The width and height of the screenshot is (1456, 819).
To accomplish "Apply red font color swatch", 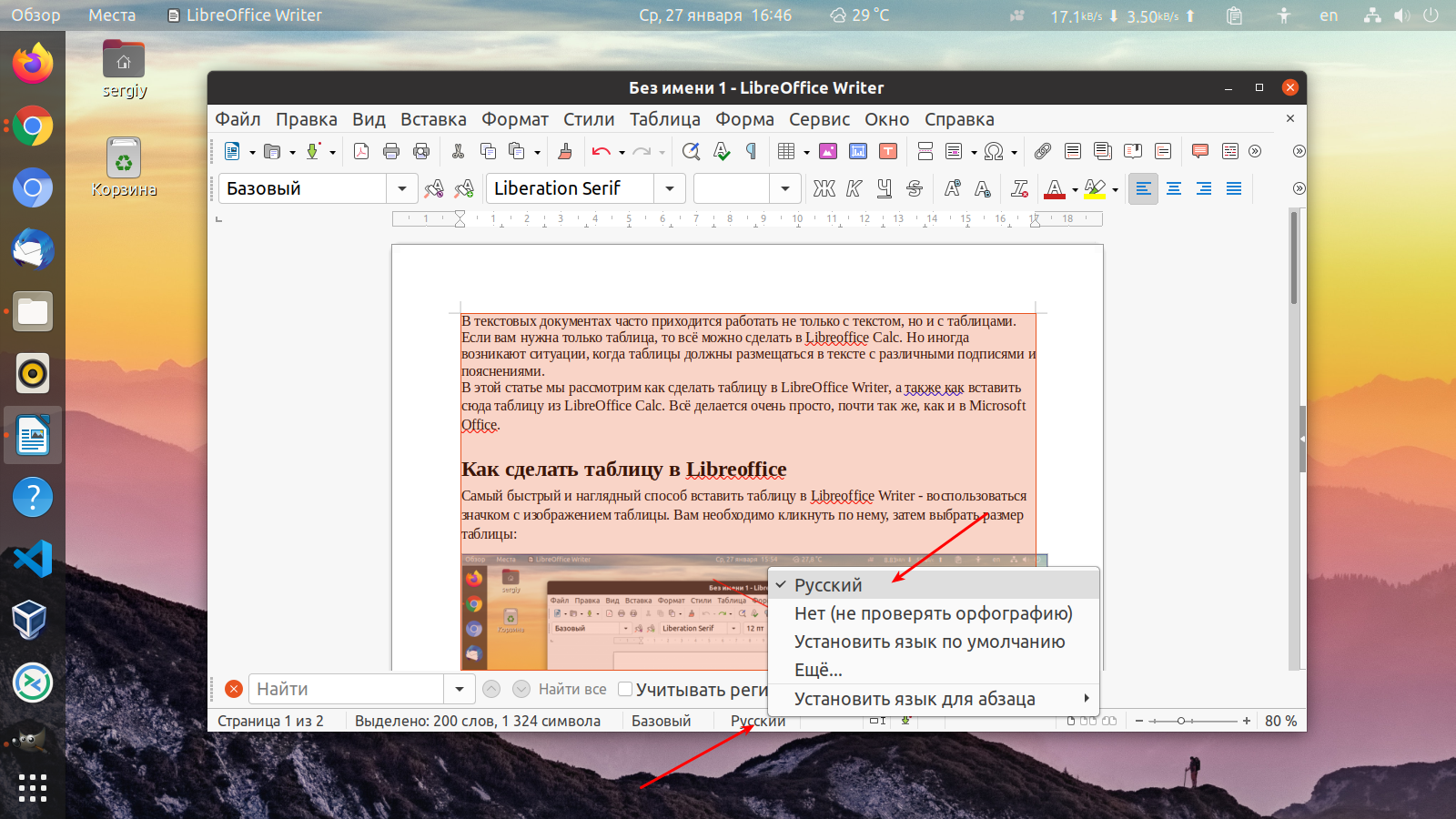I will coord(1055,188).
